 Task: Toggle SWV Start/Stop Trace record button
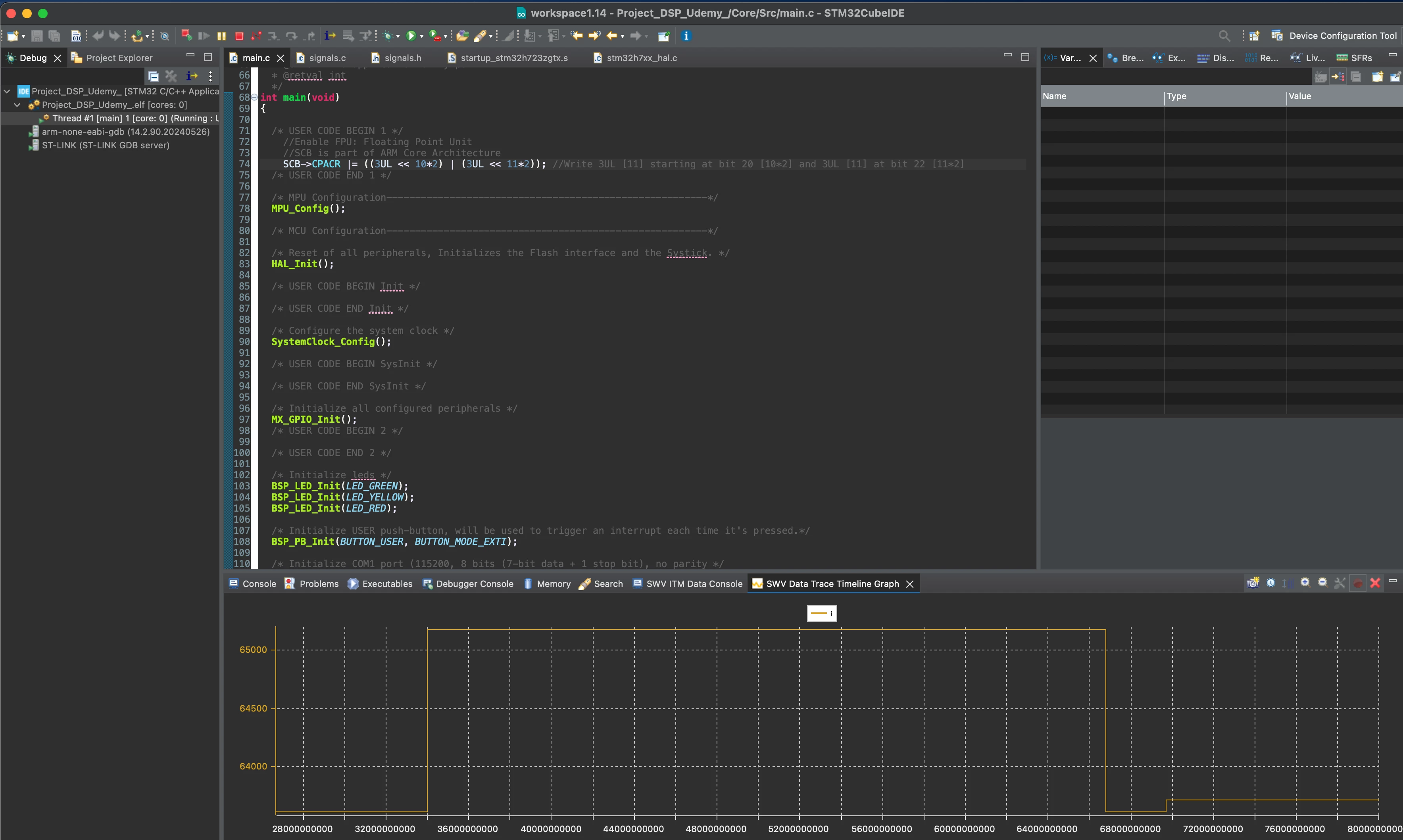tap(1358, 583)
